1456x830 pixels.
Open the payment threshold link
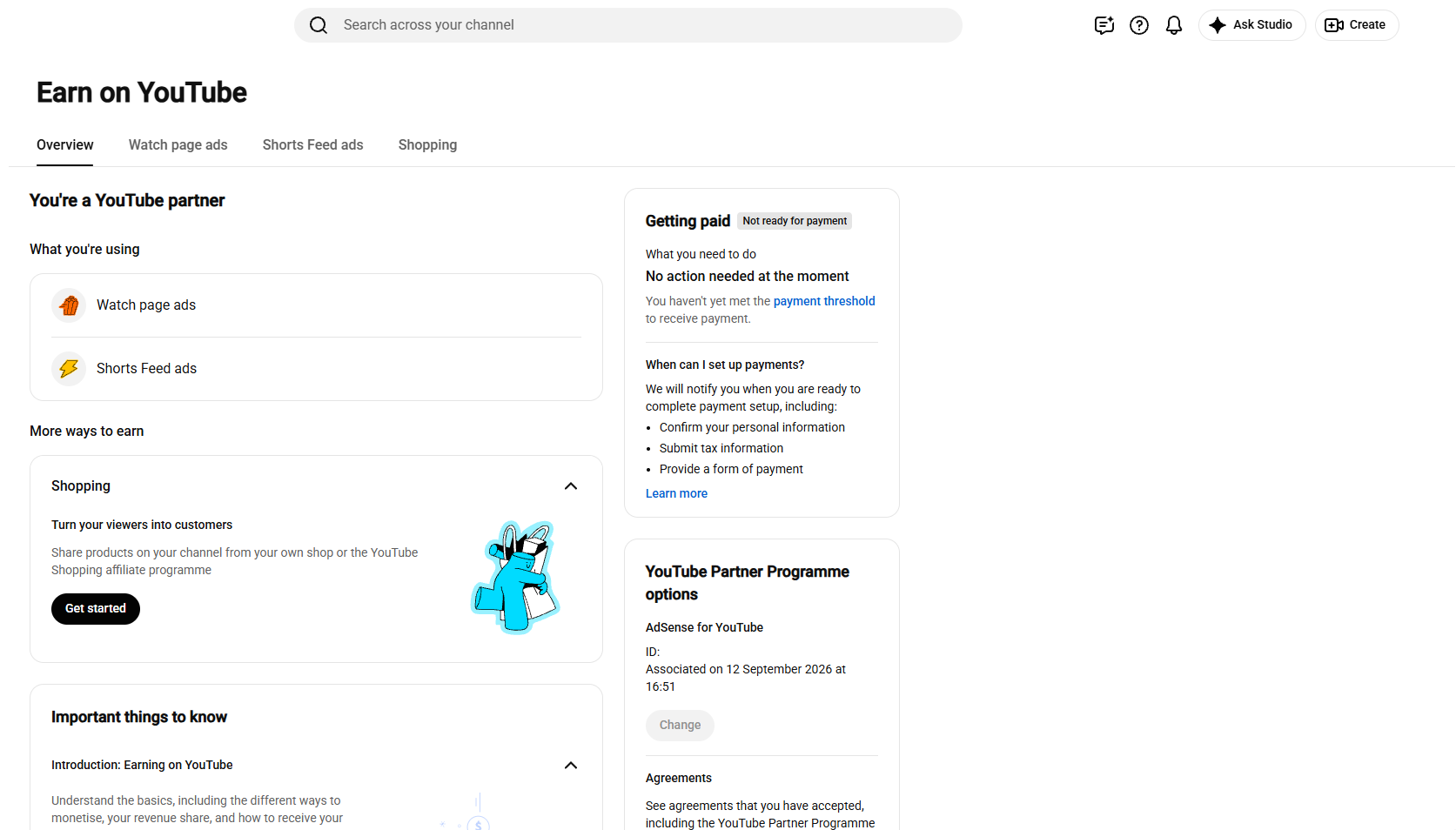pyautogui.click(x=824, y=301)
